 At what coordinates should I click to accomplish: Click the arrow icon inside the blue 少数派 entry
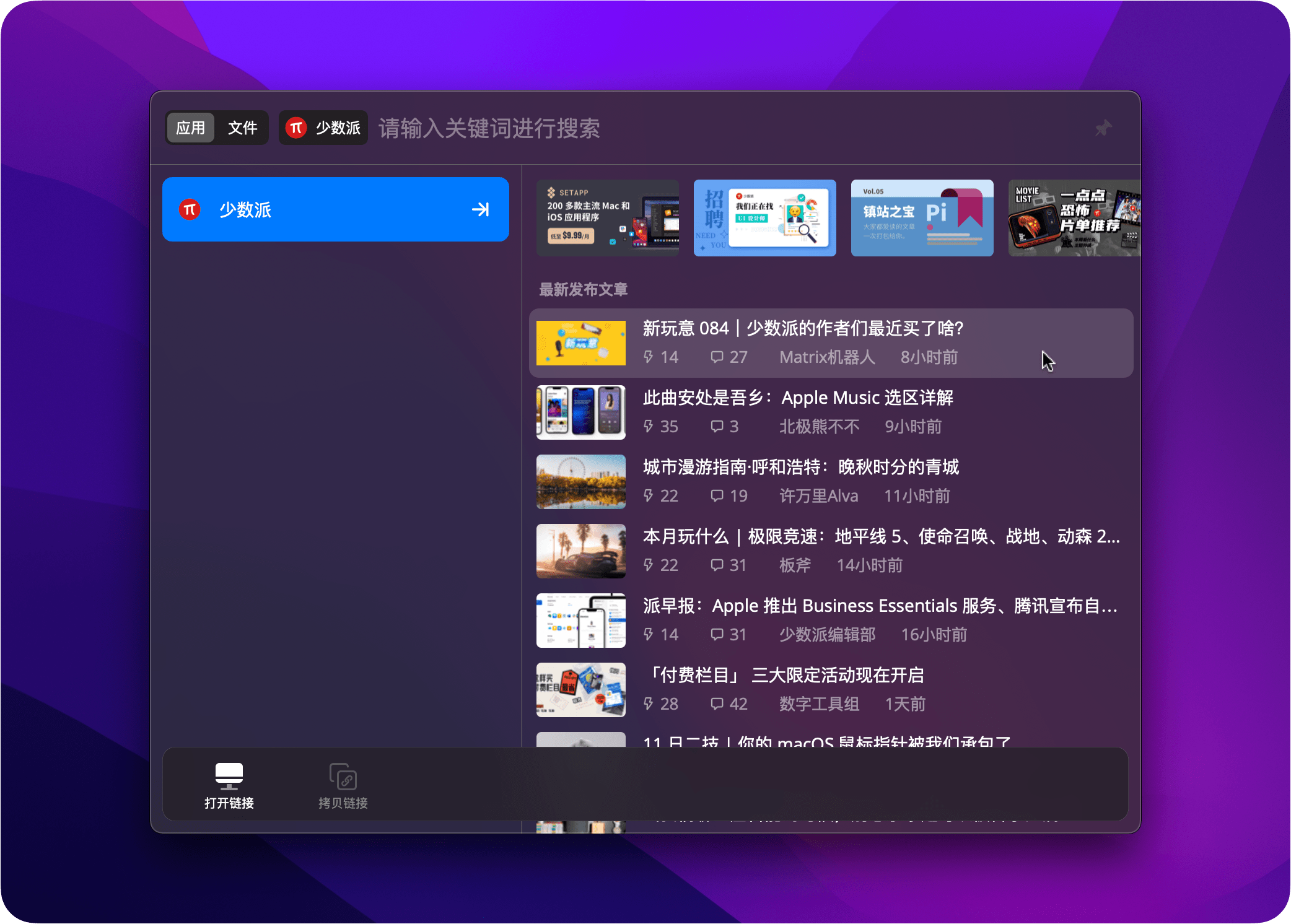point(481,209)
